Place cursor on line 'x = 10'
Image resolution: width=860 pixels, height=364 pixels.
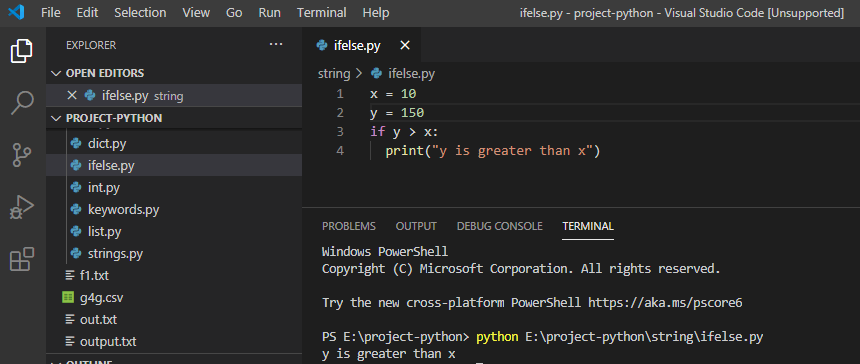point(393,94)
